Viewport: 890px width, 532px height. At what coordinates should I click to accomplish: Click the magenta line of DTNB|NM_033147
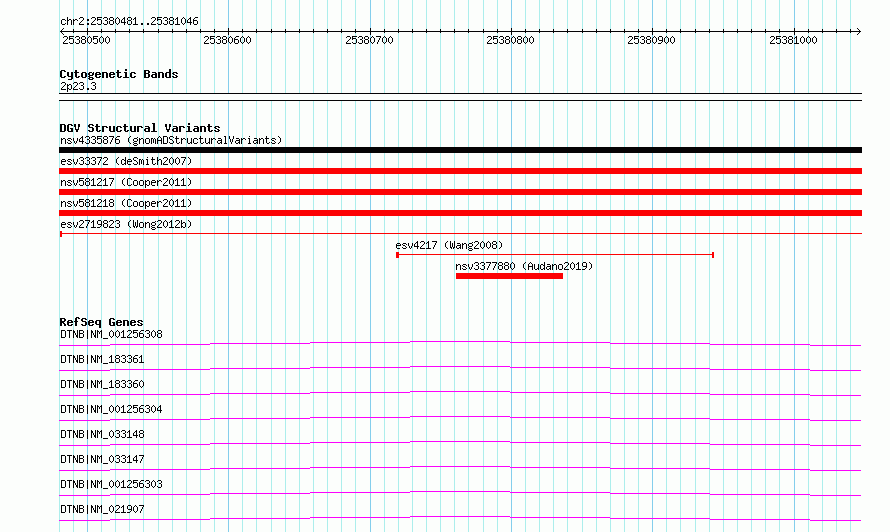460,468
